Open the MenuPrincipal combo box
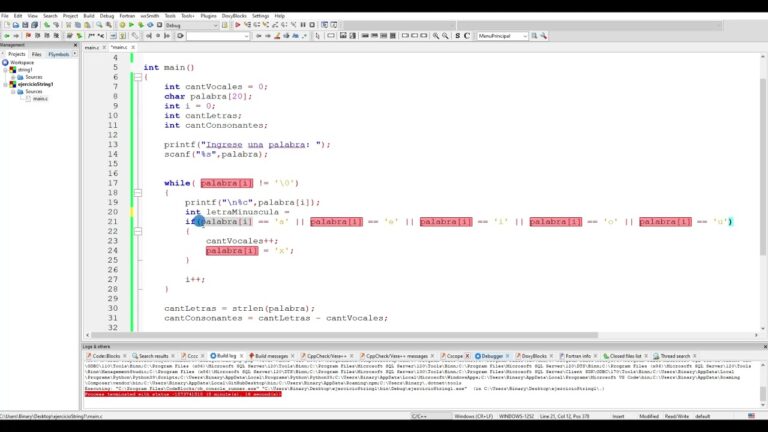 click(503, 36)
